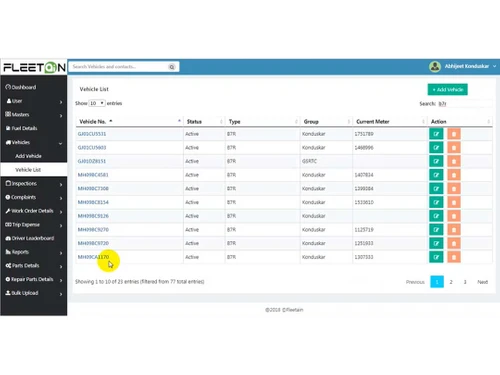Expand the User sidebar menu
Viewport: 500px width, 375px height.
(34, 101)
